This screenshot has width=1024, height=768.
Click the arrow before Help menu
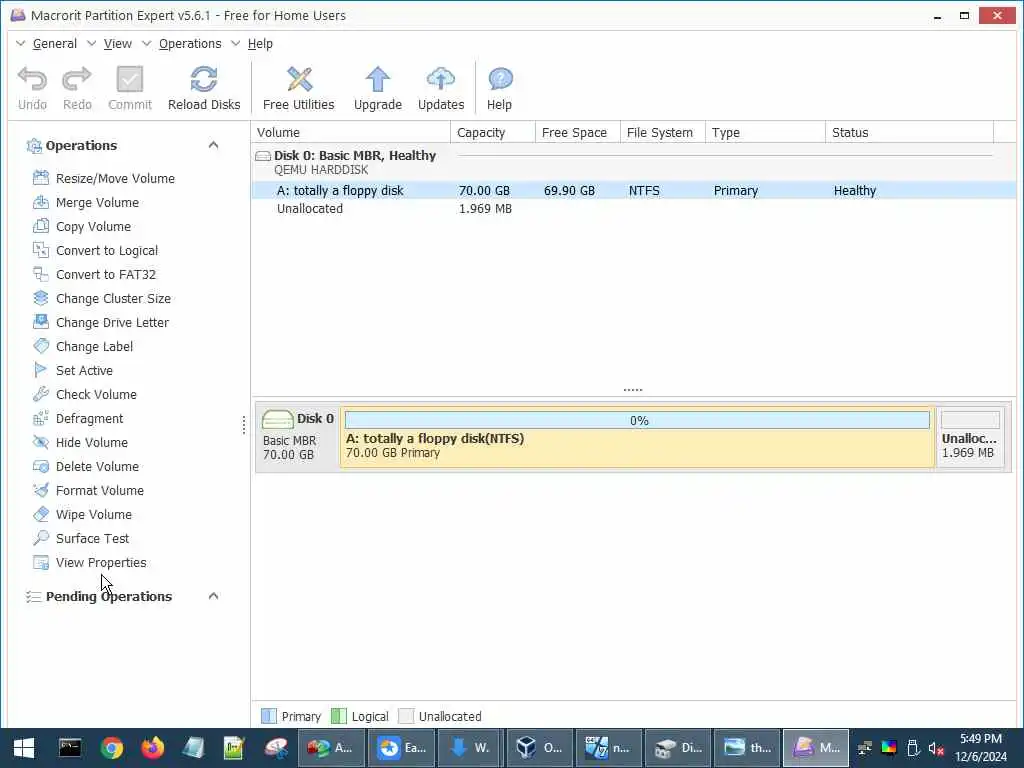coord(236,44)
